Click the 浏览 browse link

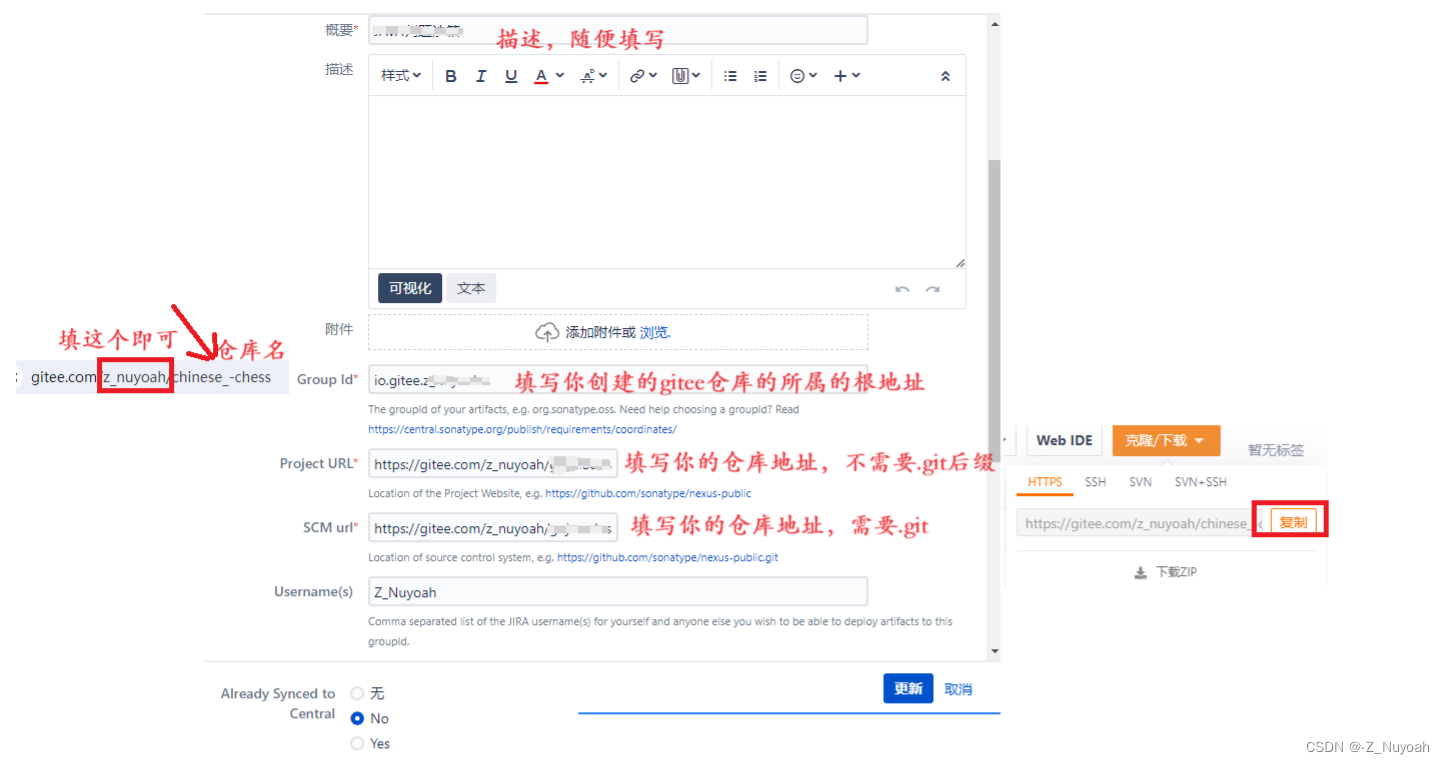click(x=654, y=333)
